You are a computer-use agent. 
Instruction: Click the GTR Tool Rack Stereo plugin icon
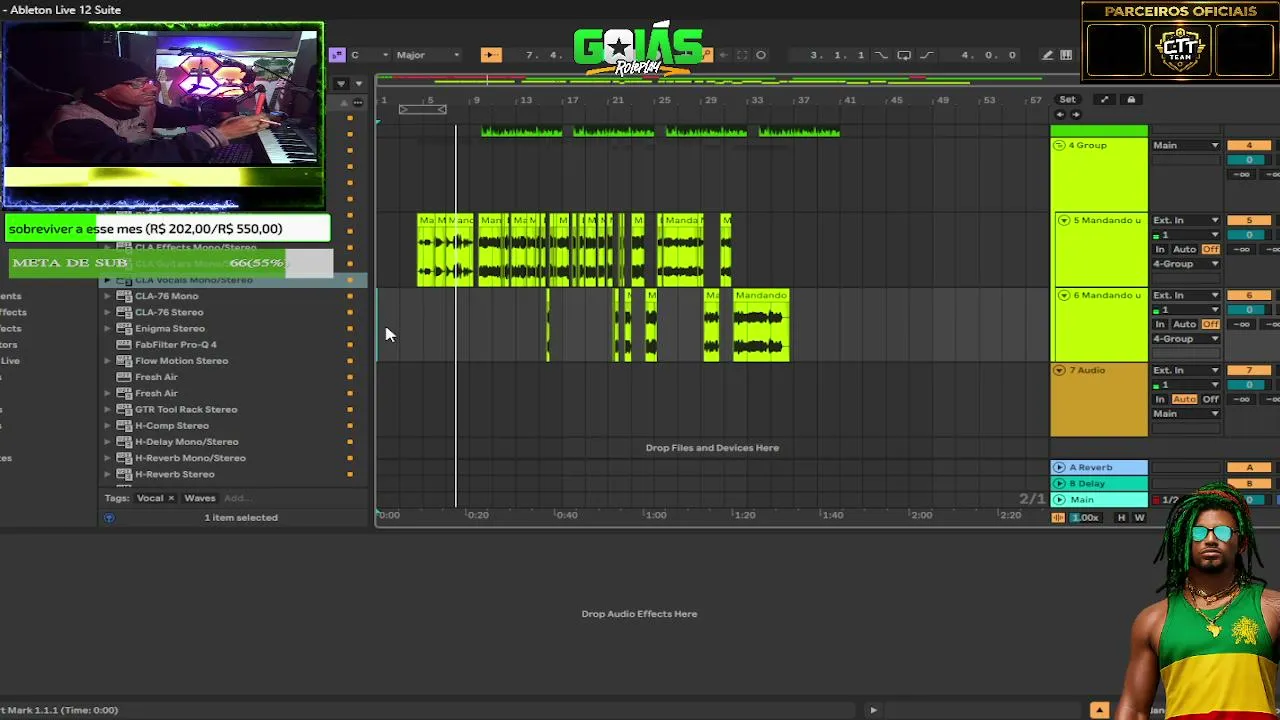(124, 409)
